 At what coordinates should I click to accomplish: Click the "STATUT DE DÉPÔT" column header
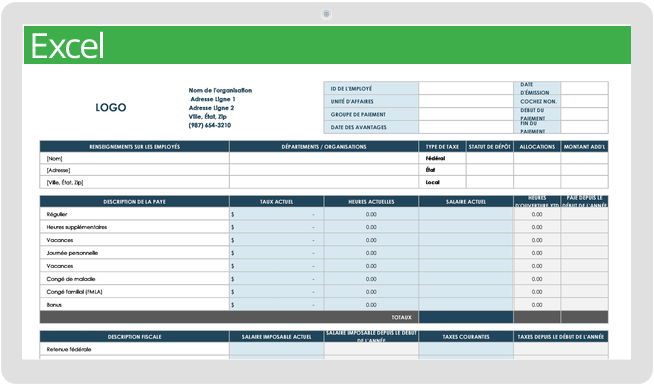coord(490,147)
